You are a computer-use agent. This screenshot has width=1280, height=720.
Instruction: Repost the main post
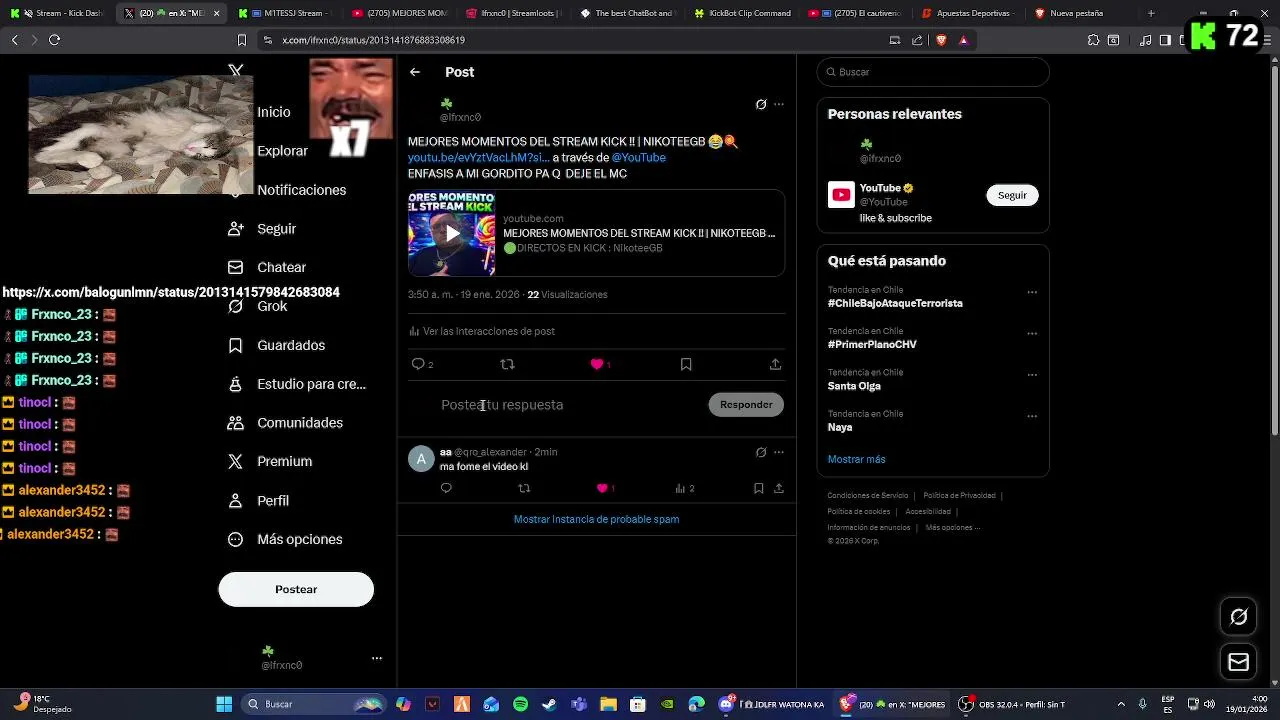[507, 364]
